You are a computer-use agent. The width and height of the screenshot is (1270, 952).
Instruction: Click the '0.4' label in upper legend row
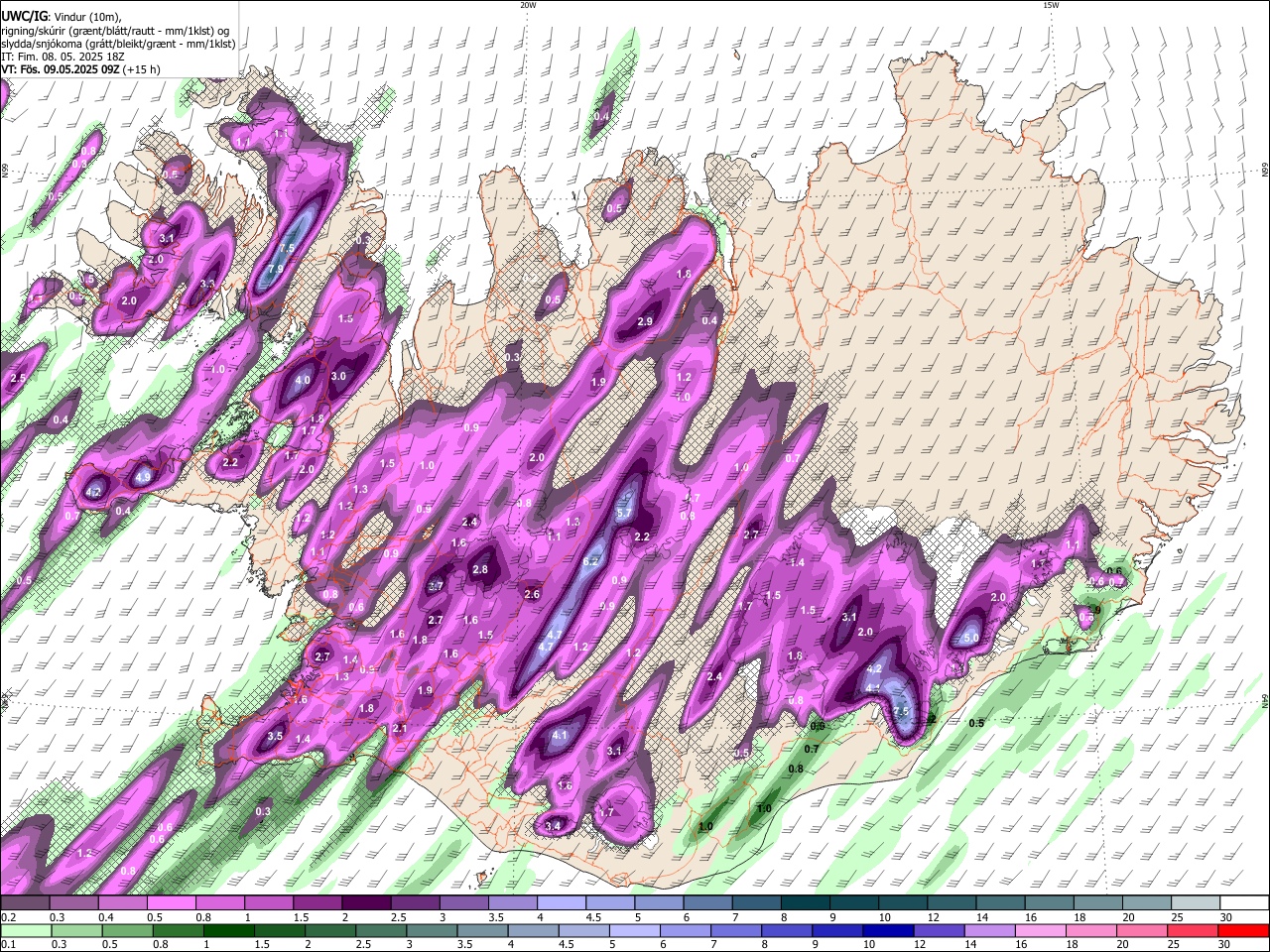[106, 917]
